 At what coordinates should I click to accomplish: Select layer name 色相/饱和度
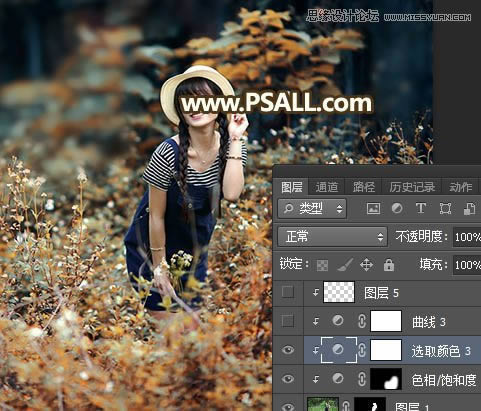pos(444,380)
